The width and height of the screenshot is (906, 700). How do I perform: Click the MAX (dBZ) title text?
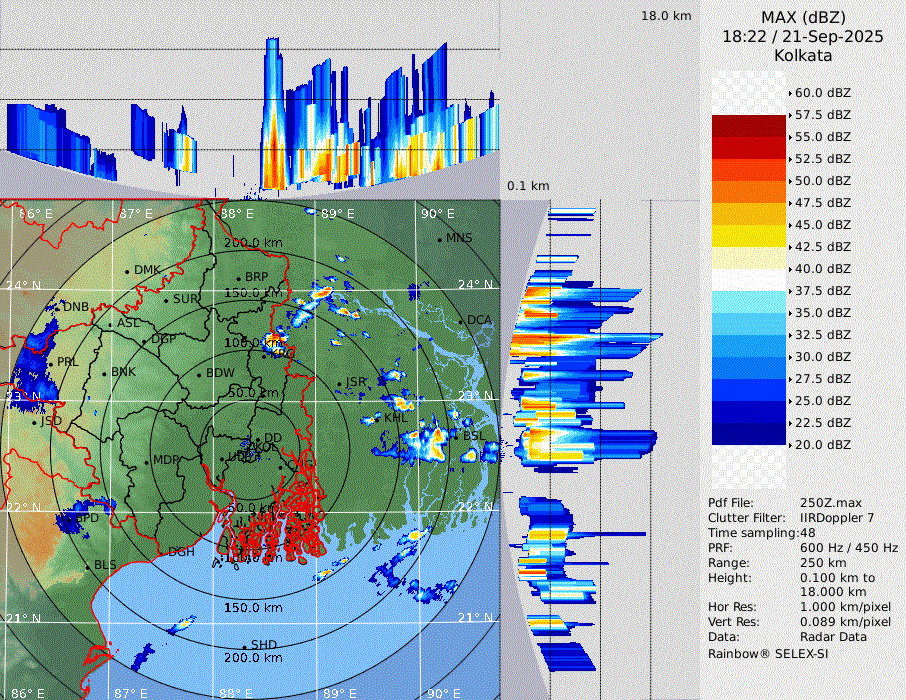[803, 17]
